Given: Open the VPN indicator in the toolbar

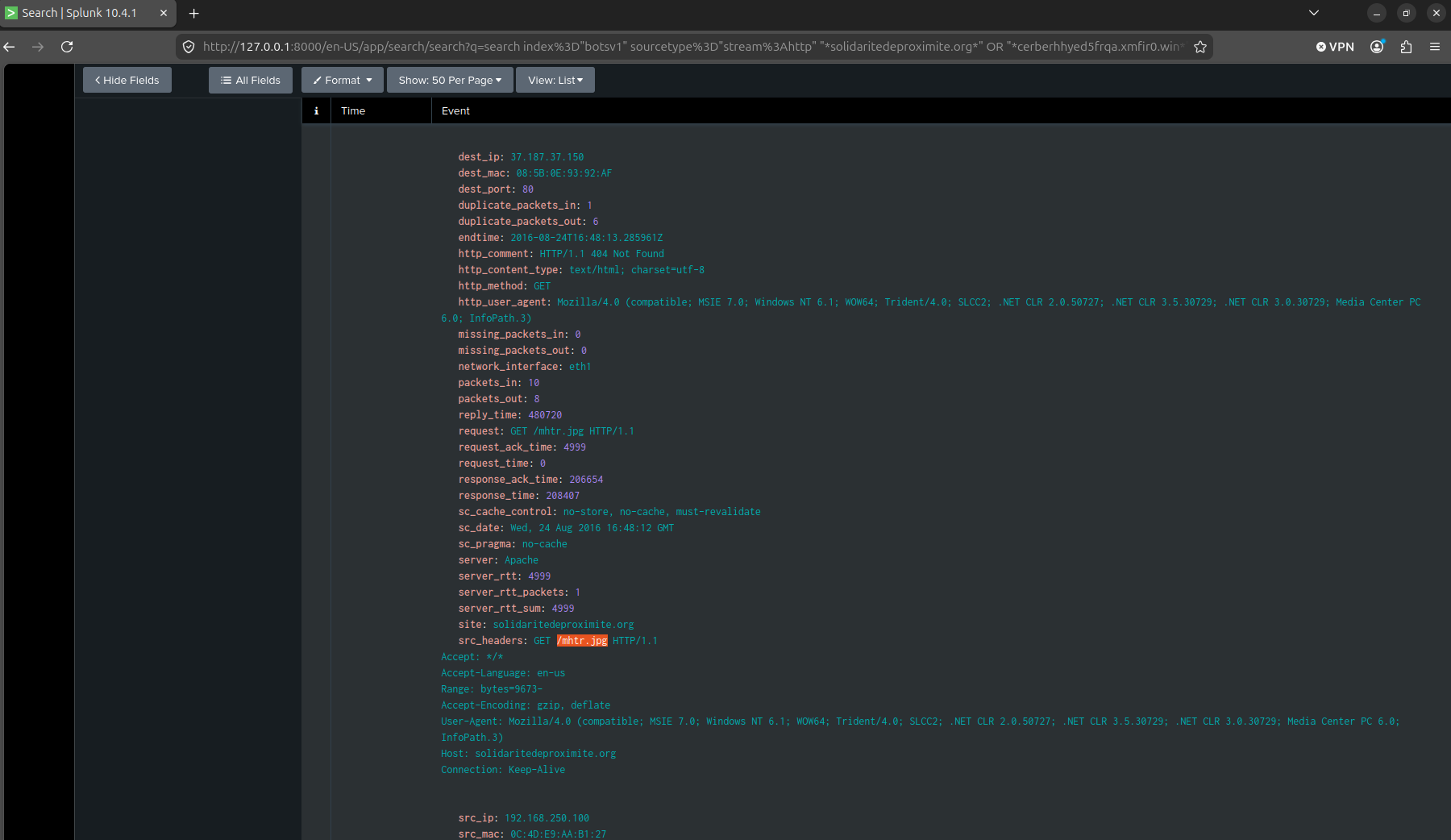Looking at the screenshot, I should [1335, 47].
